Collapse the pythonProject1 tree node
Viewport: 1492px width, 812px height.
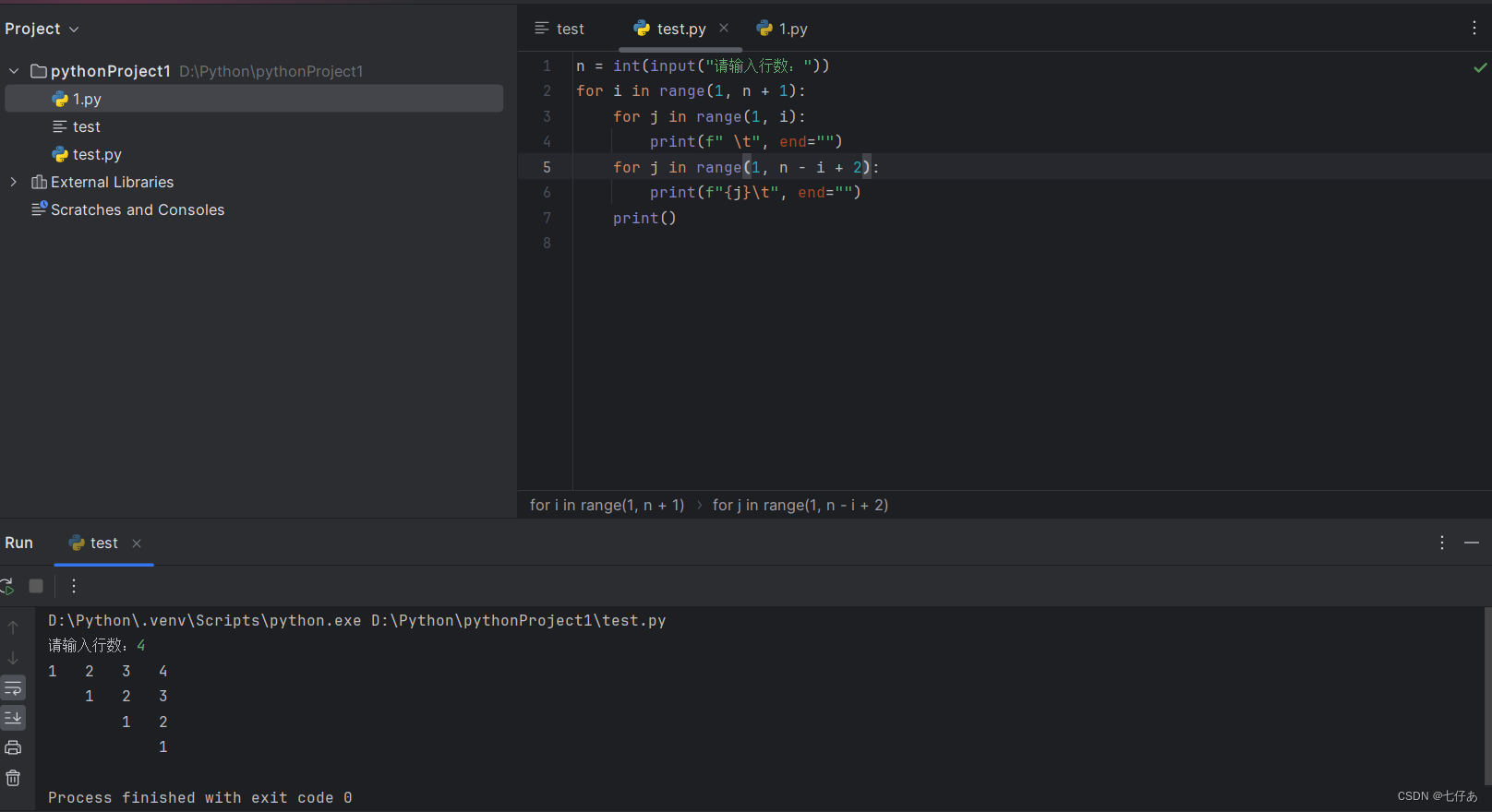(14, 71)
